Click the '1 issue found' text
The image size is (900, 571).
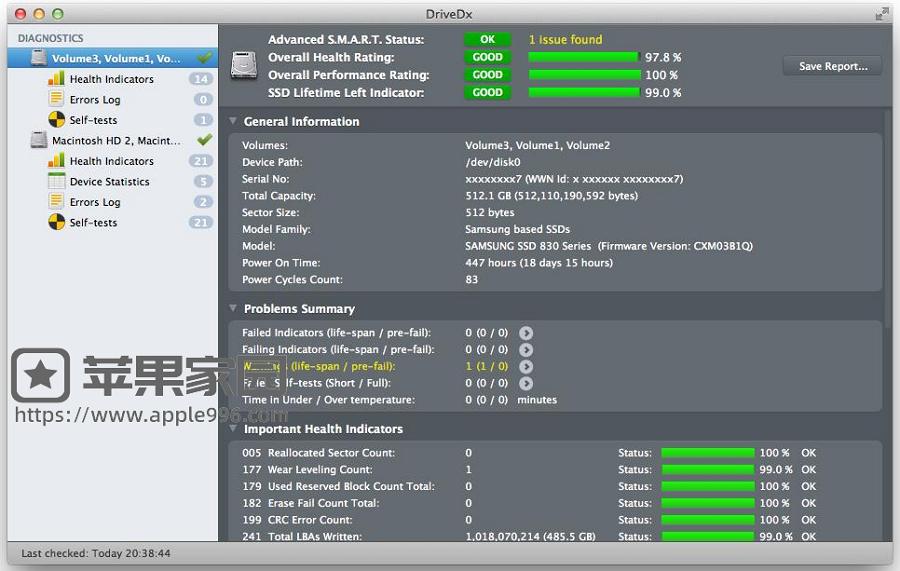(x=565, y=40)
